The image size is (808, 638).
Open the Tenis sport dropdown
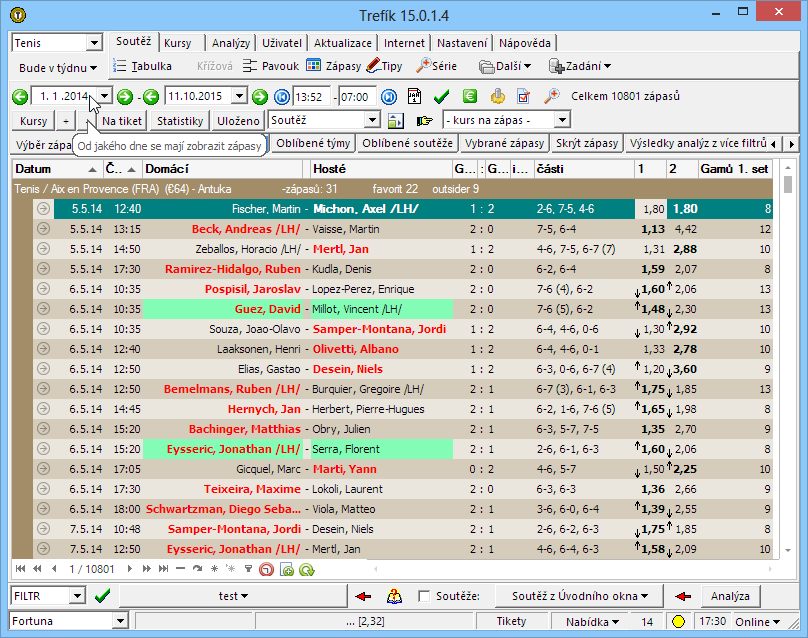click(94, 44)
